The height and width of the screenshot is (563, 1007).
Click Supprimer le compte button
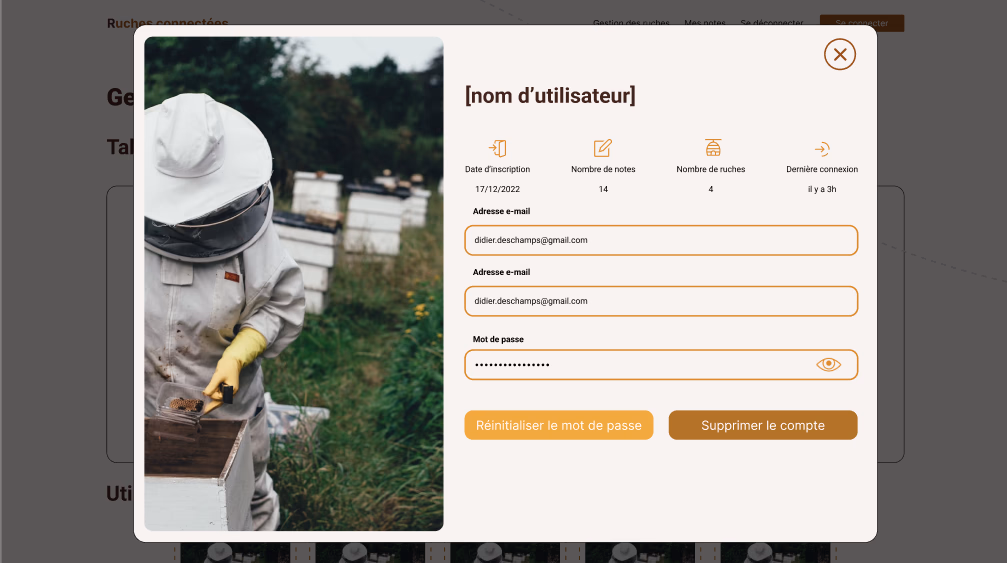click(x=763, y=425)
